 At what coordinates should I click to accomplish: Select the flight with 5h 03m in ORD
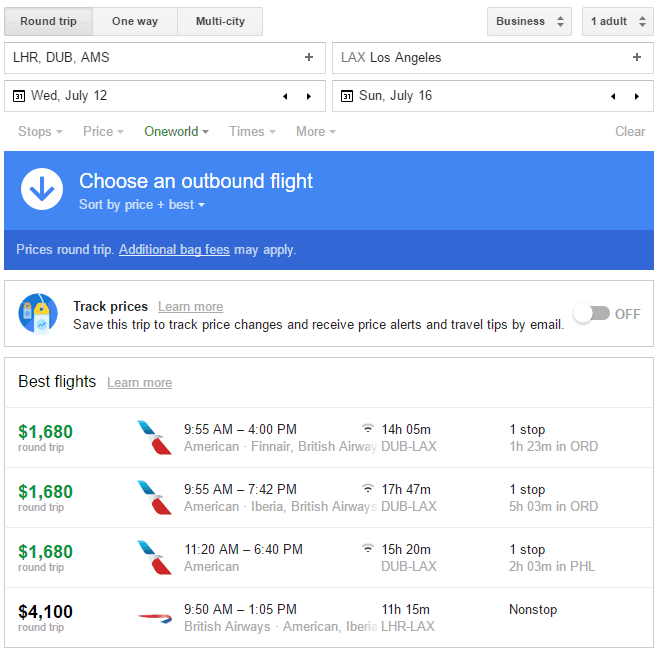click(329, 498)
